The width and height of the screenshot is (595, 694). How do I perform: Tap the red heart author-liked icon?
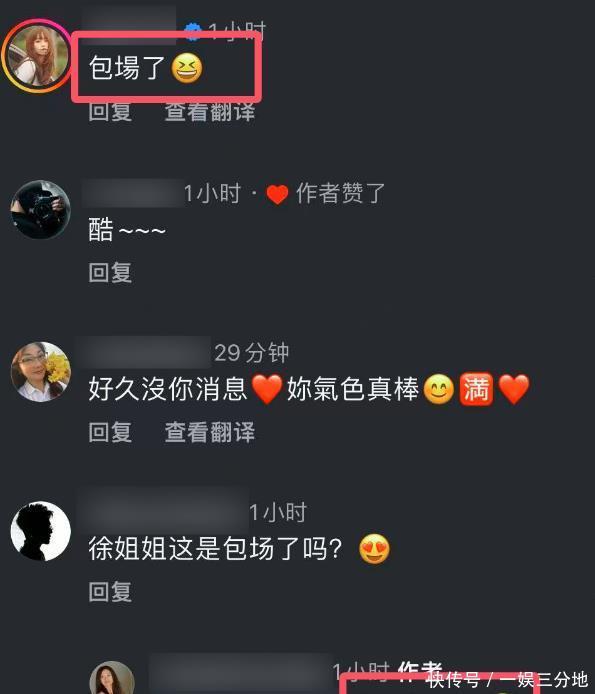point(278,194)
